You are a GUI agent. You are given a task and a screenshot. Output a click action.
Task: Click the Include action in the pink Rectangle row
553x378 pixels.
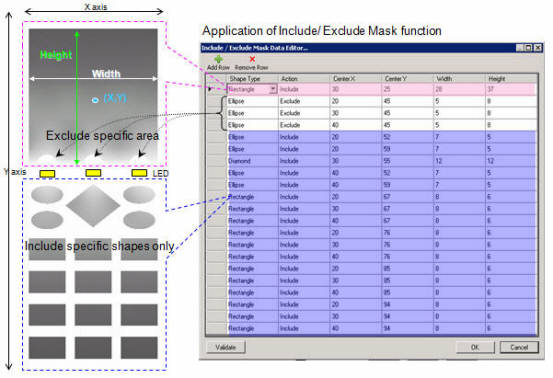tap(304, 89)
